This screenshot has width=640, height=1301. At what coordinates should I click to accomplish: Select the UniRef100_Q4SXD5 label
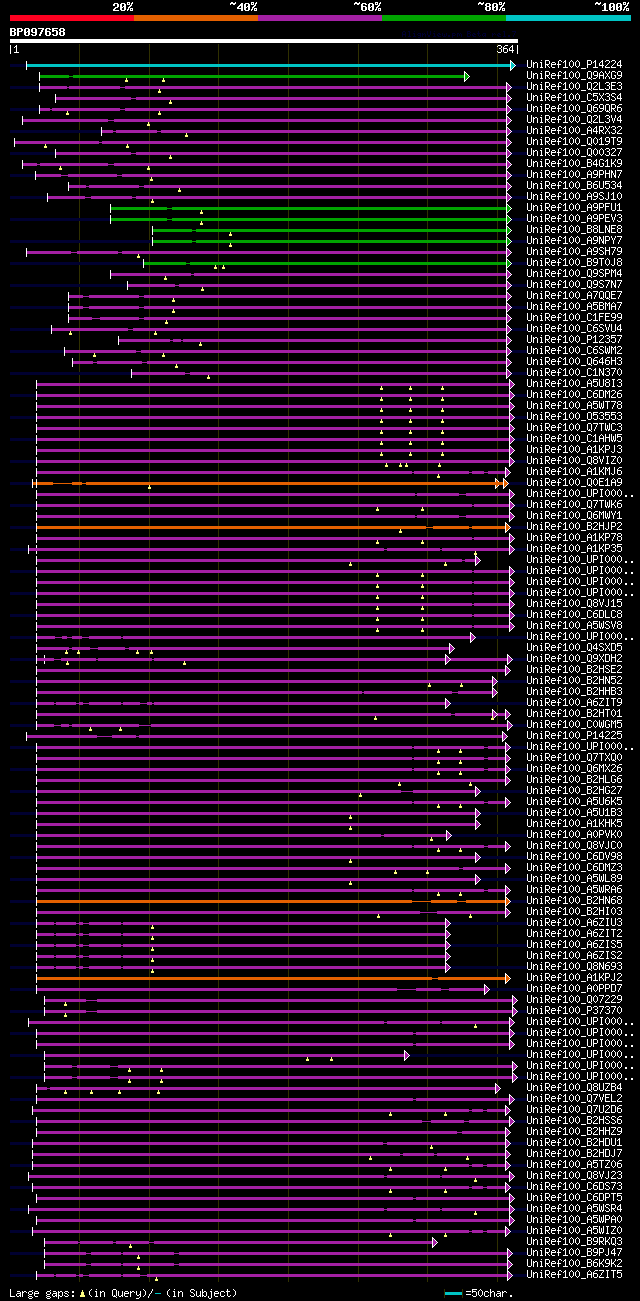574,648
